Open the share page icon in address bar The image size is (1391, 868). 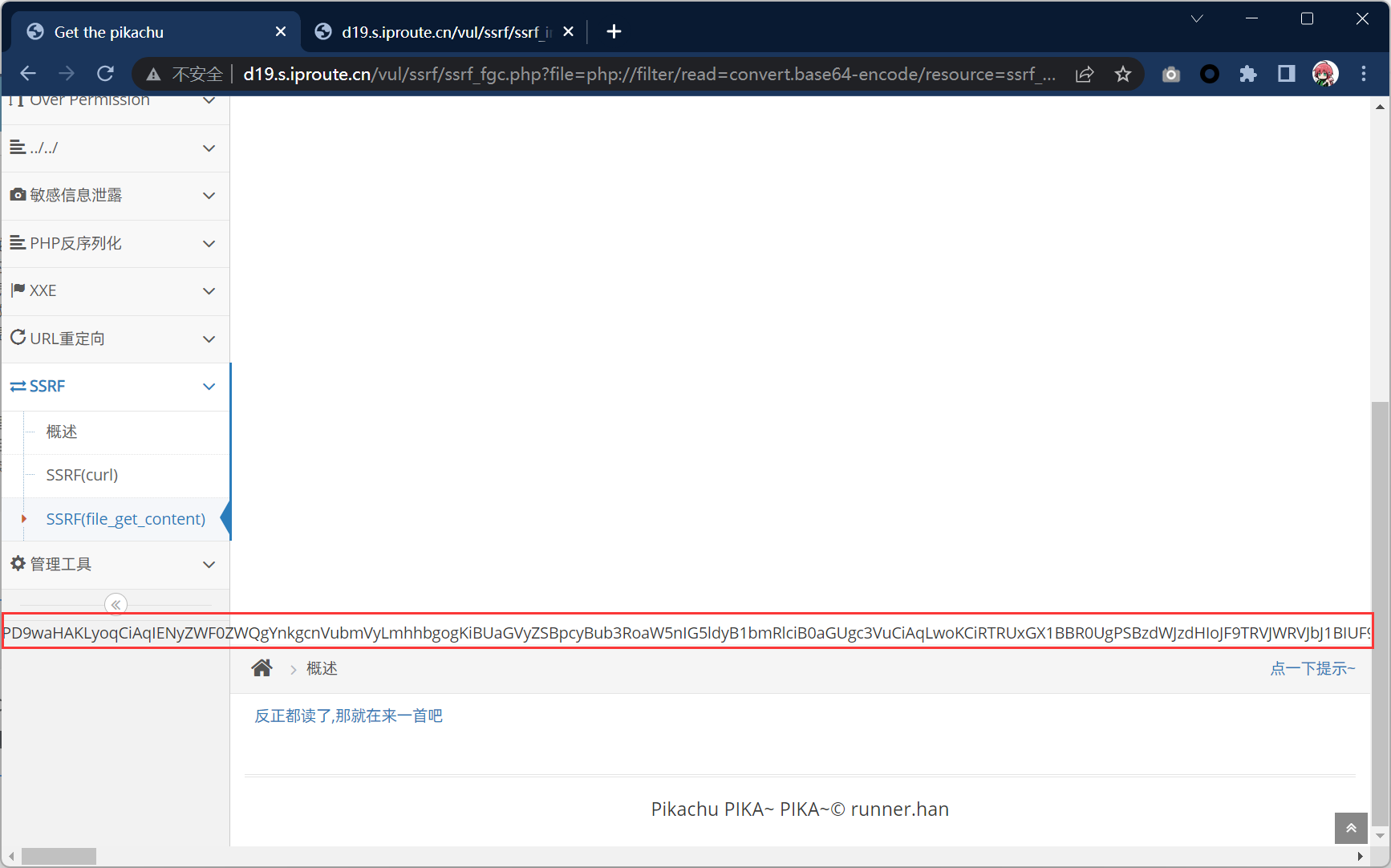pyautogui.click(x=1085, y=74)
